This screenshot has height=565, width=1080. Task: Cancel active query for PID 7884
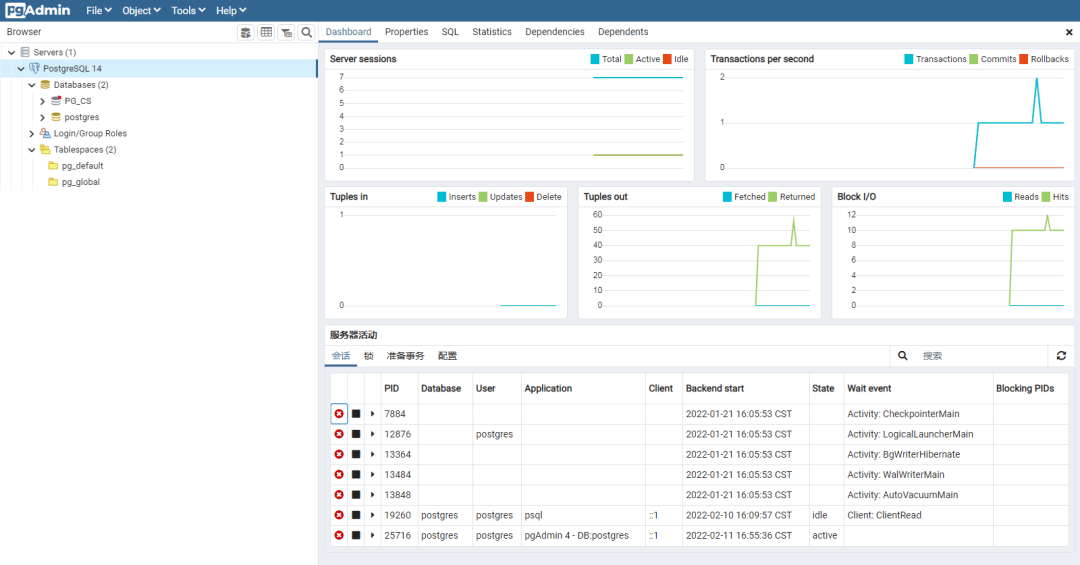coord(356,414)
